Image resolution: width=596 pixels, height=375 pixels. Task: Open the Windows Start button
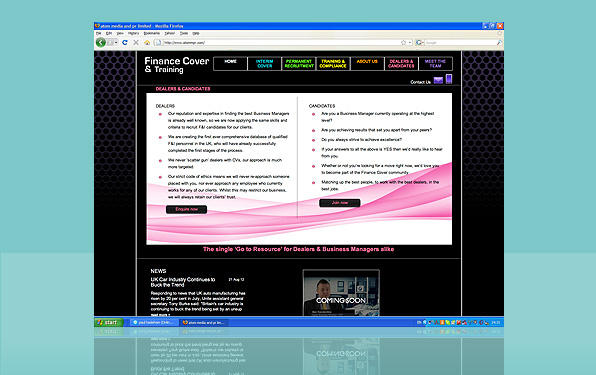(x=109, y=322)
